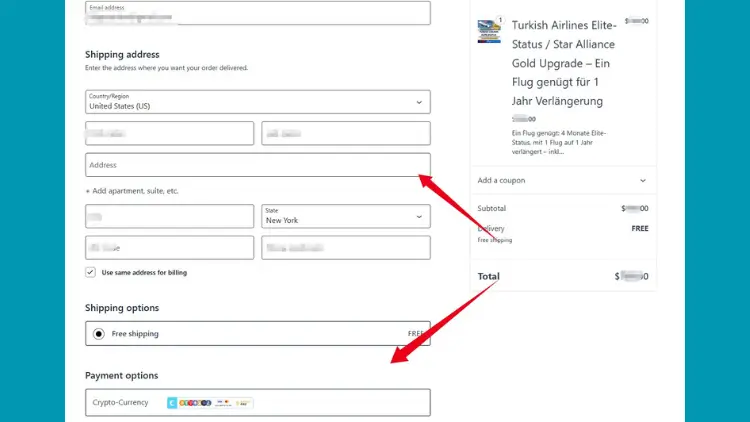The image size is (750, 422).
Task: Click the Turkish Airlines product thumbnail
Action: [x=490, y=31]
